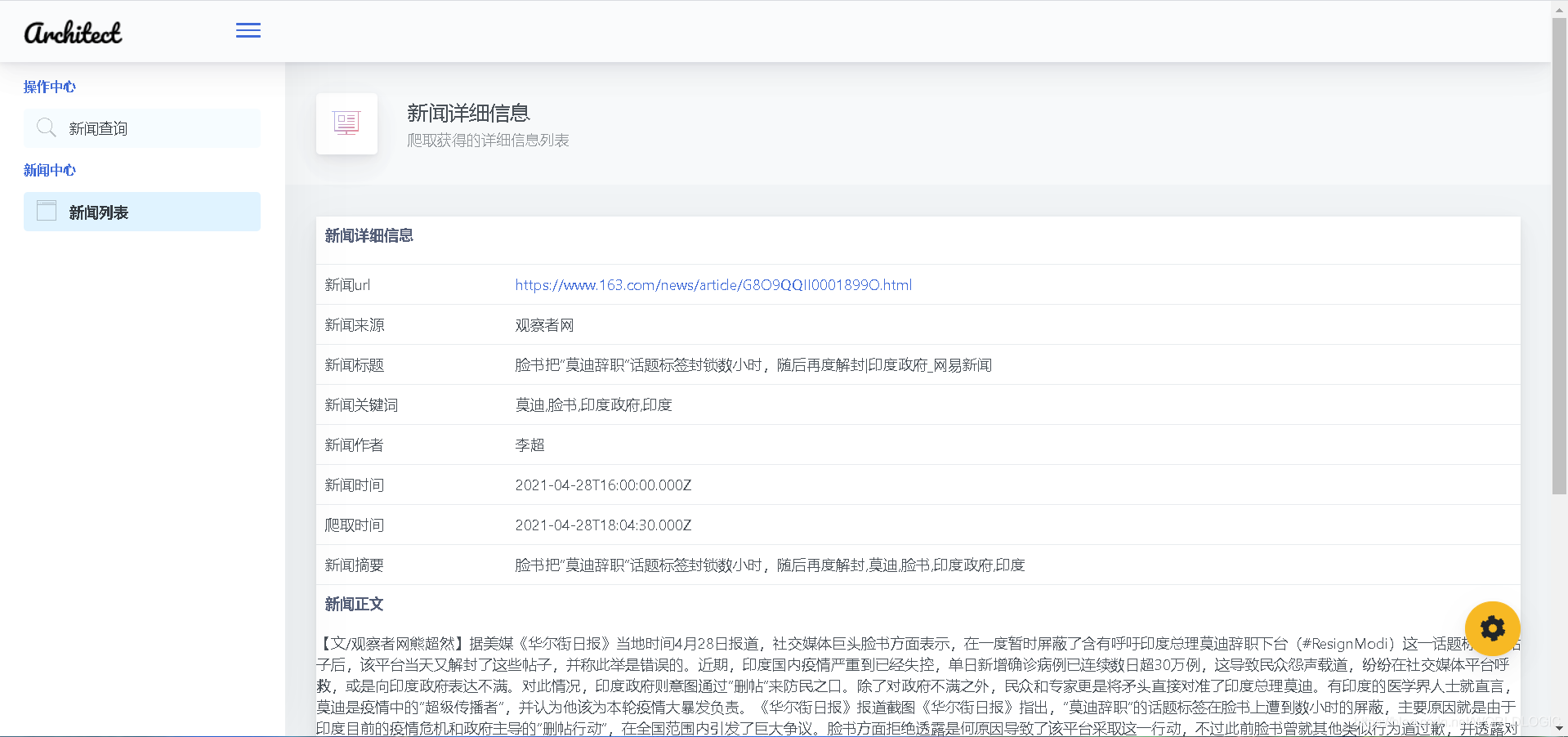The height and width of the screenshot is (737, 1568).
Task: Click the 新闻中心 sidebar heading
Action: pos(50,170)
